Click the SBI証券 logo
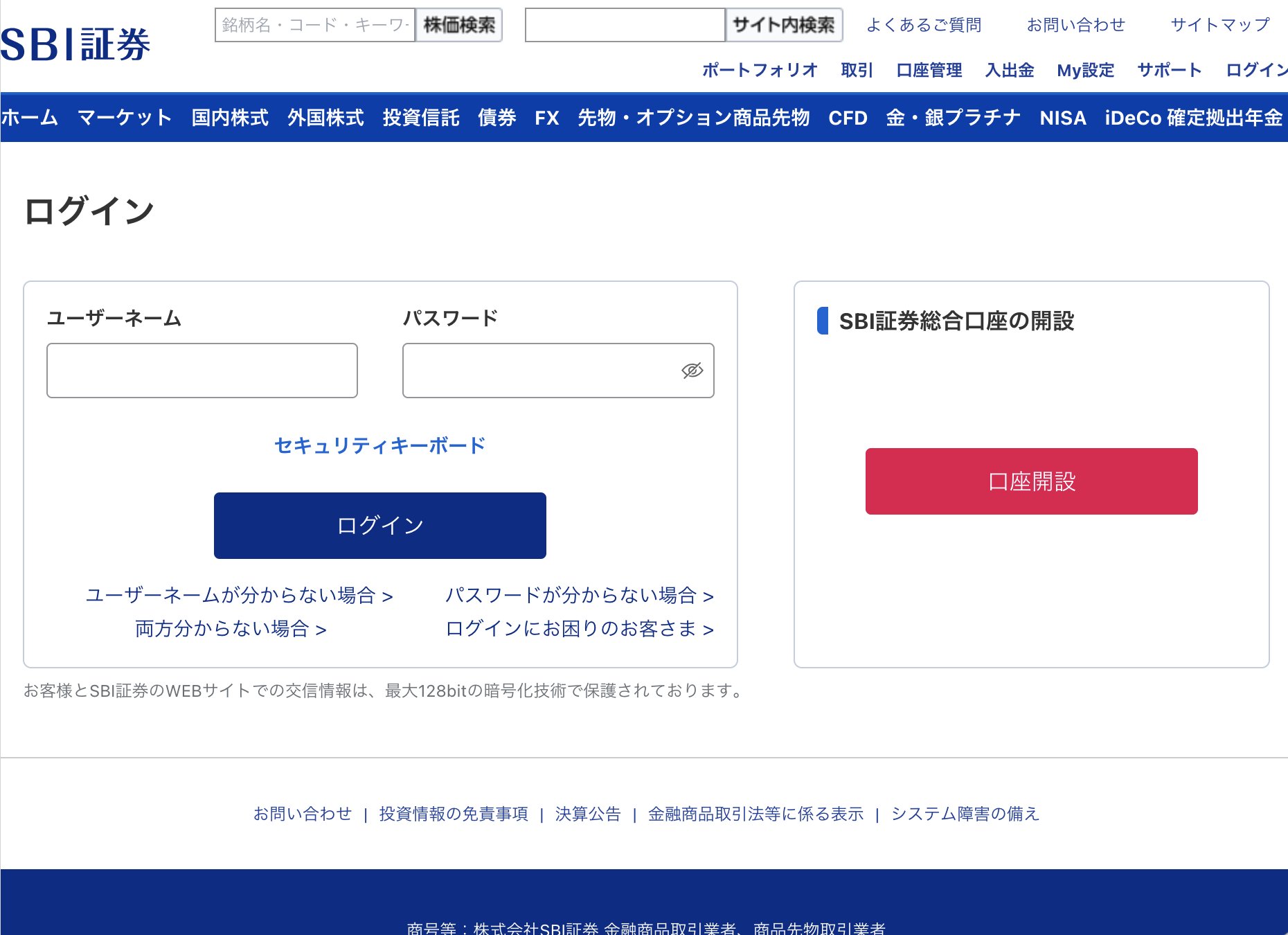 75,45
